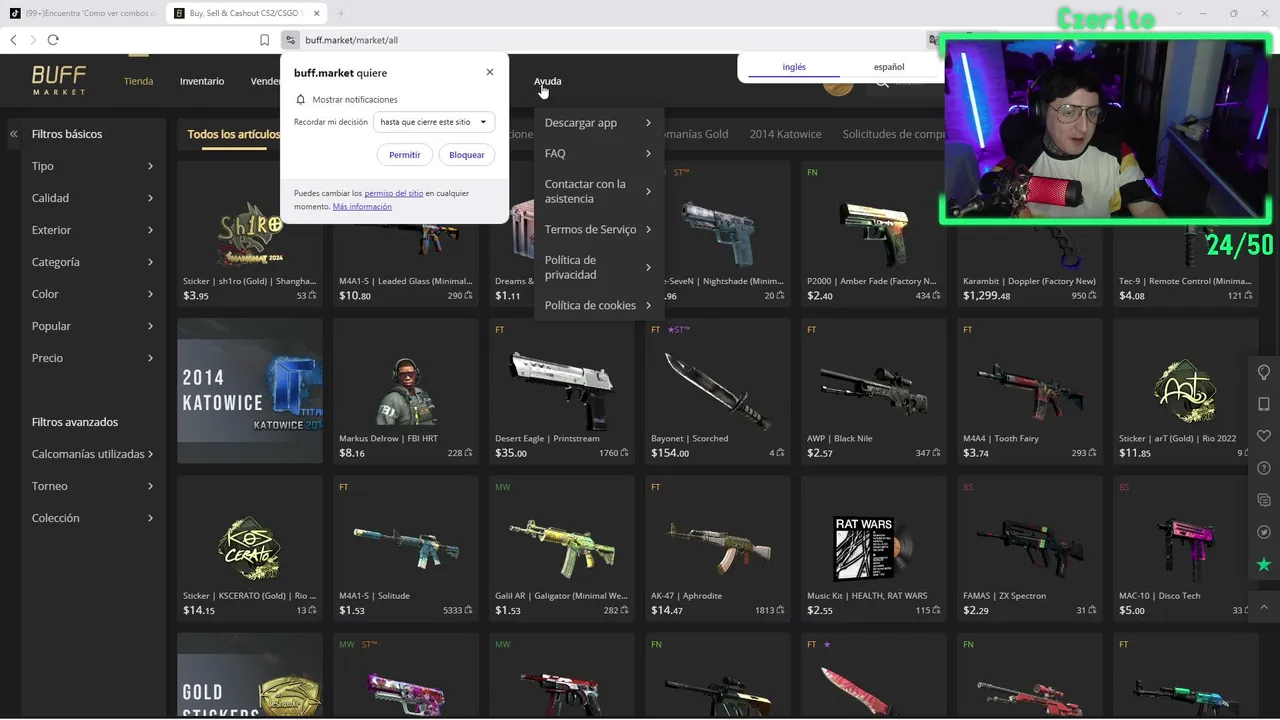Expand the Exterior filter

pyautogui.click(x=93, y=230)
